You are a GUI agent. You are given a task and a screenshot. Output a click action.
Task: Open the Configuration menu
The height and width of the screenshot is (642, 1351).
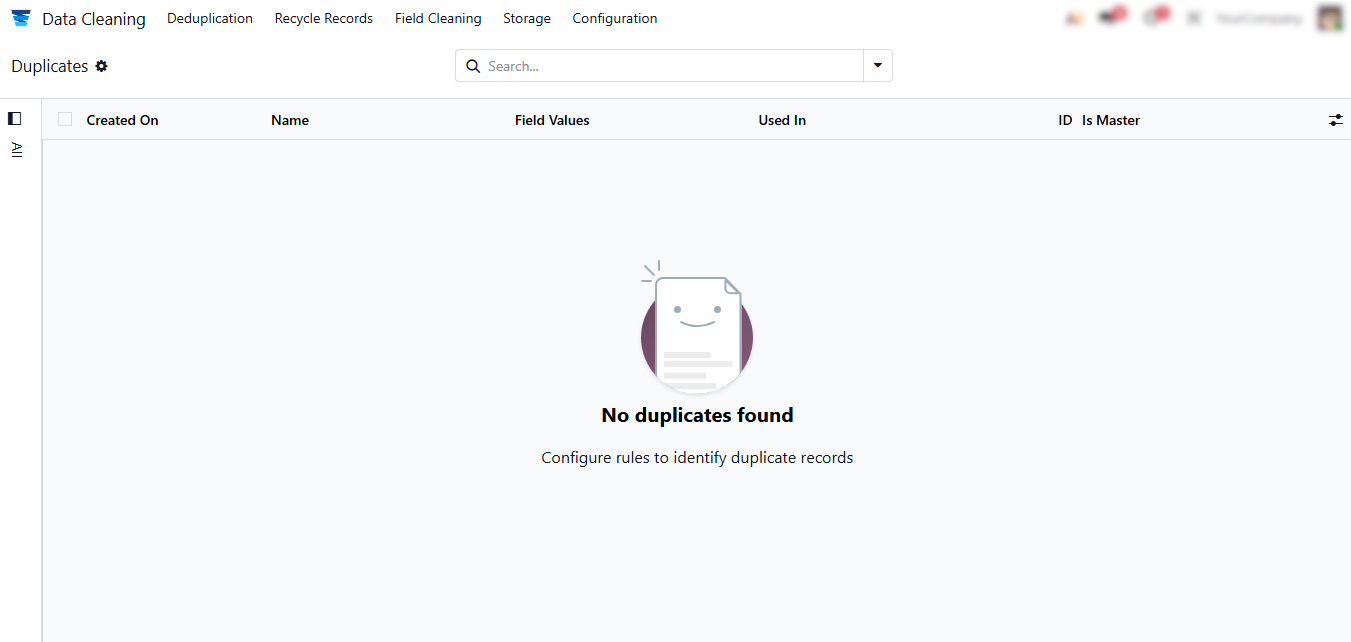[614, 19]
